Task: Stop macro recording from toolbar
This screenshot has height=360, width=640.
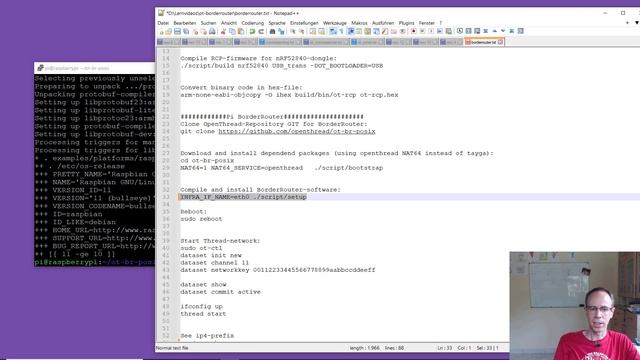Action: tap(422, 31)
